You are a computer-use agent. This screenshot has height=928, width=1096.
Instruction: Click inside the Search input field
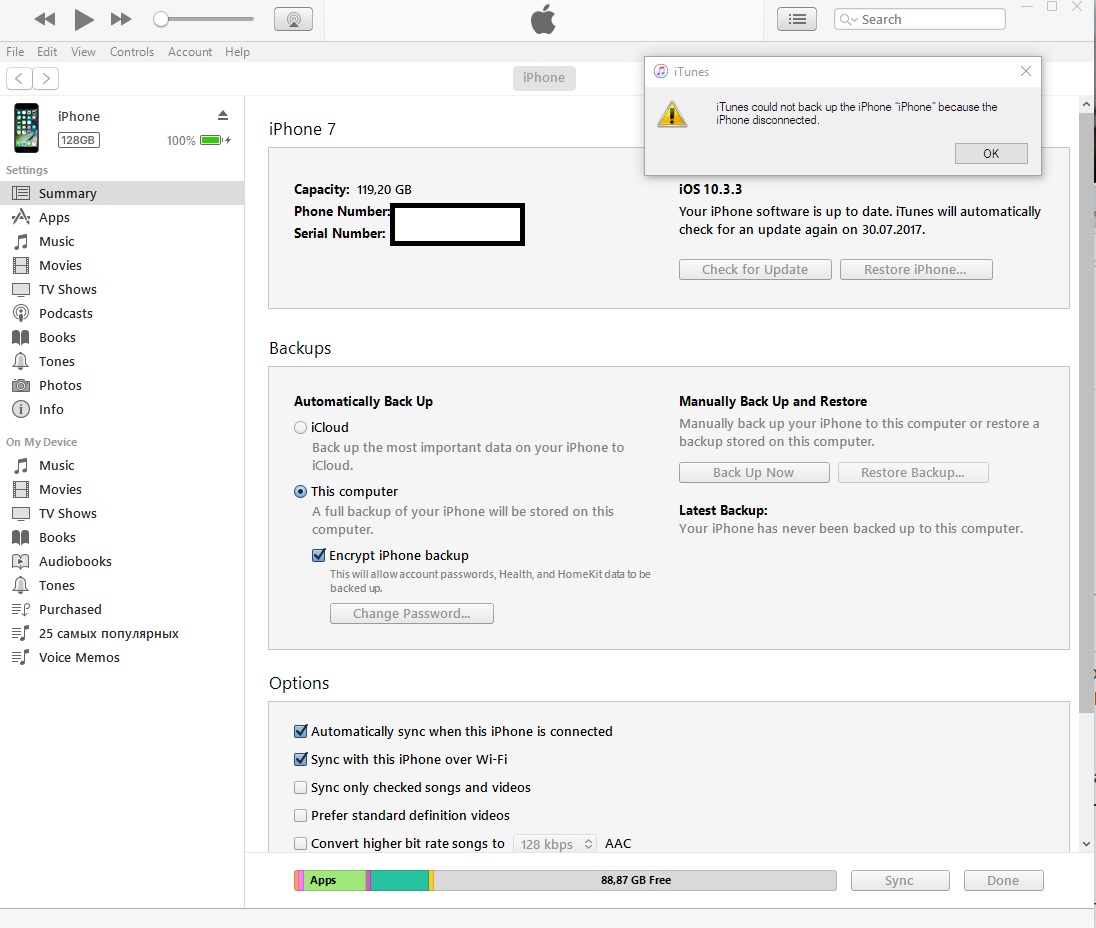click(920, 20)
